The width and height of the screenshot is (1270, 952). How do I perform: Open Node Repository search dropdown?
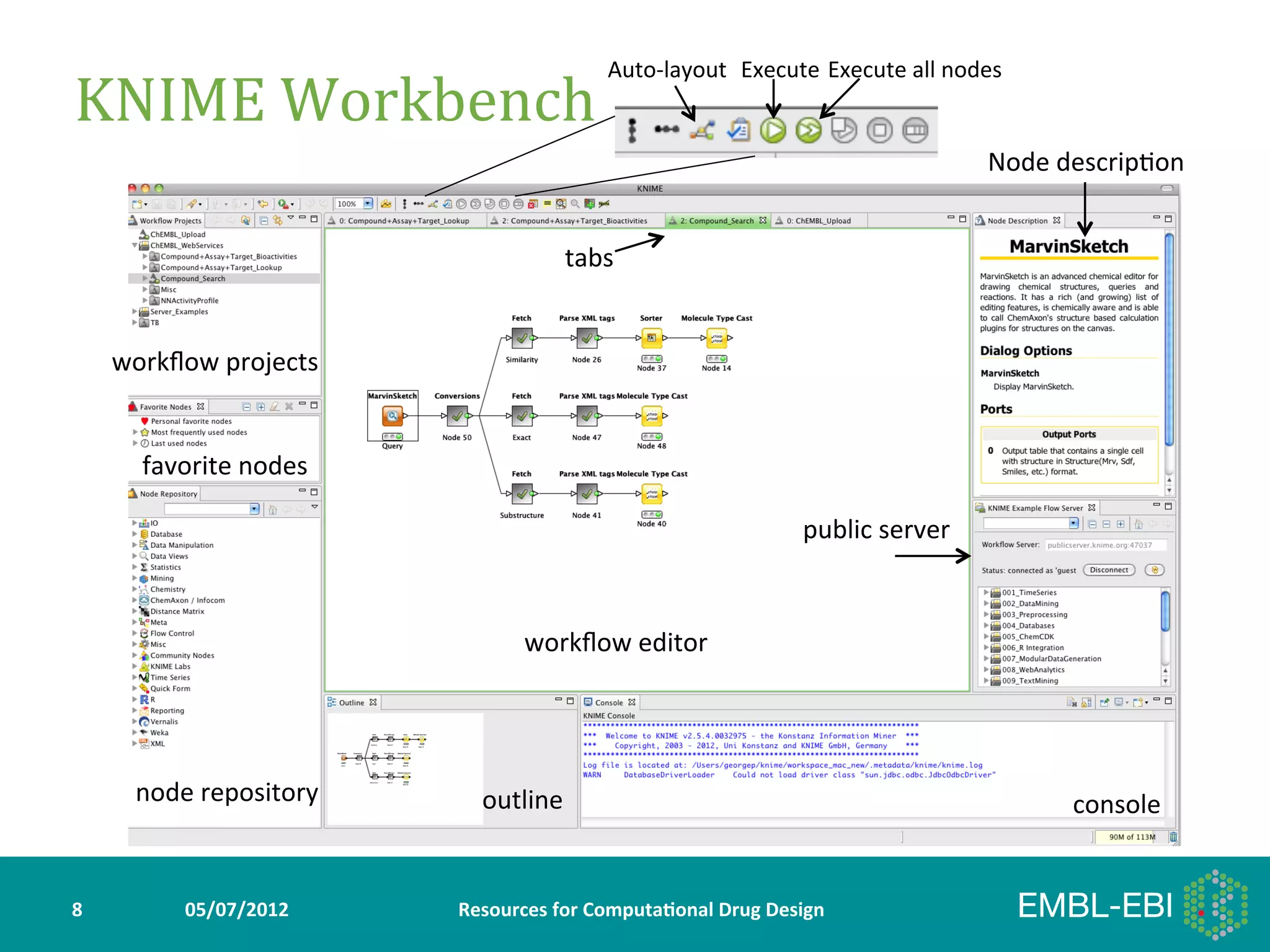pyautogui.click(x=254, y=509)
